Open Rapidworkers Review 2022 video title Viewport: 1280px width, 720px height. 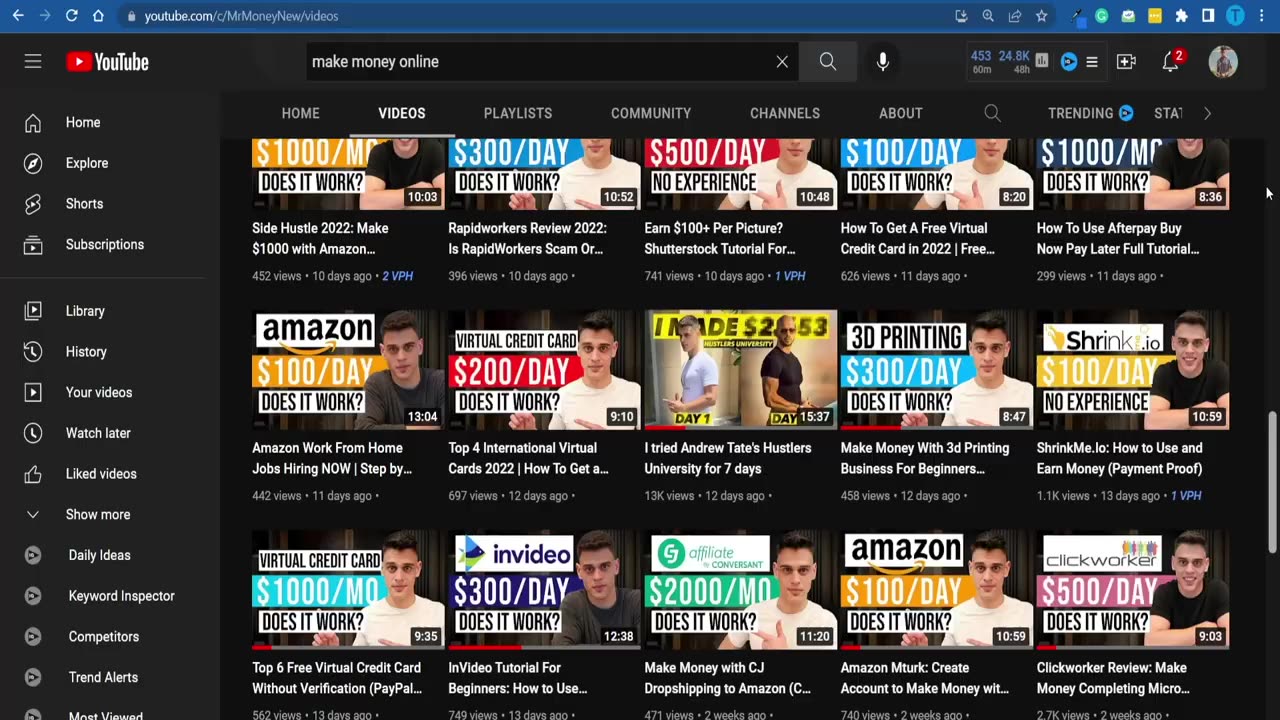point(527,238)
